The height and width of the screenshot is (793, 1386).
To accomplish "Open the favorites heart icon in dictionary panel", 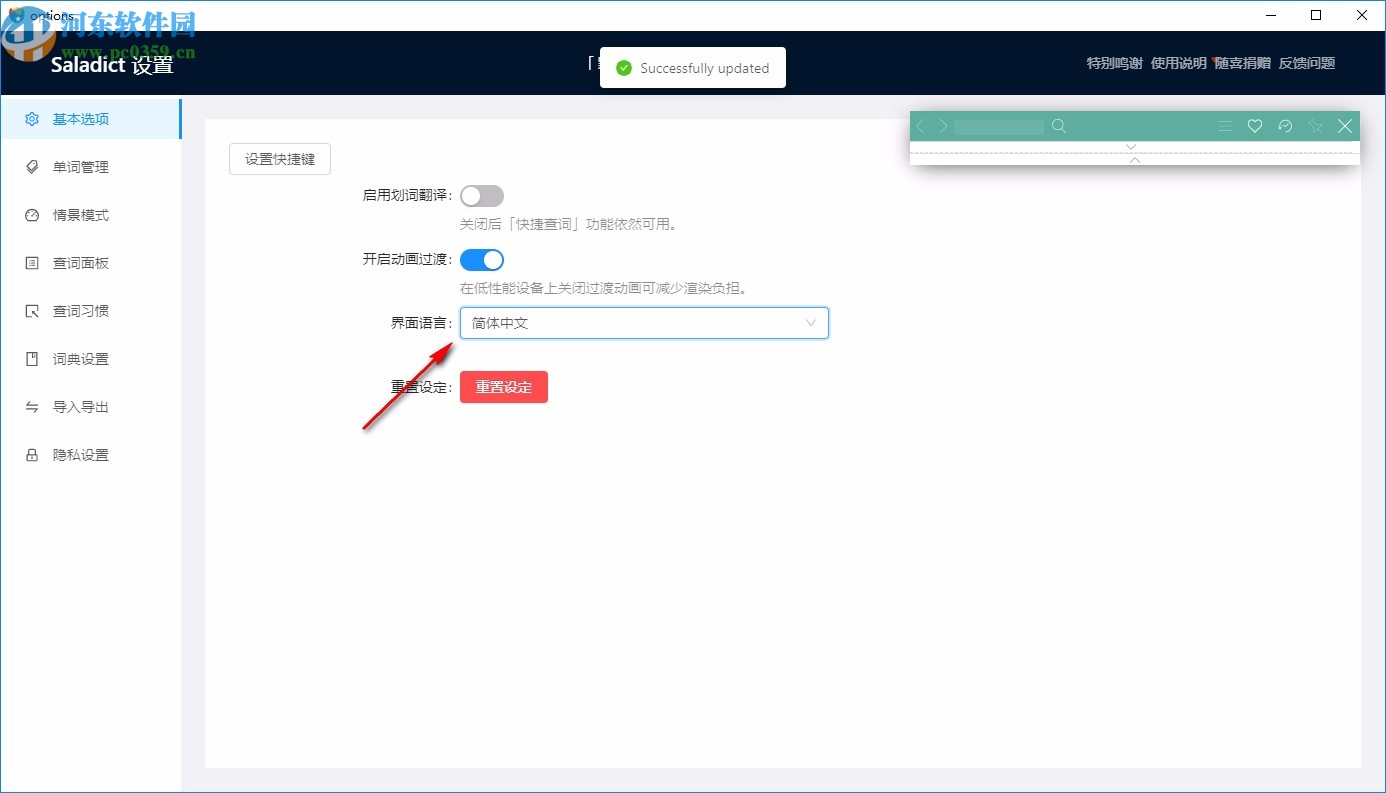I will (x=1255, y=126).
